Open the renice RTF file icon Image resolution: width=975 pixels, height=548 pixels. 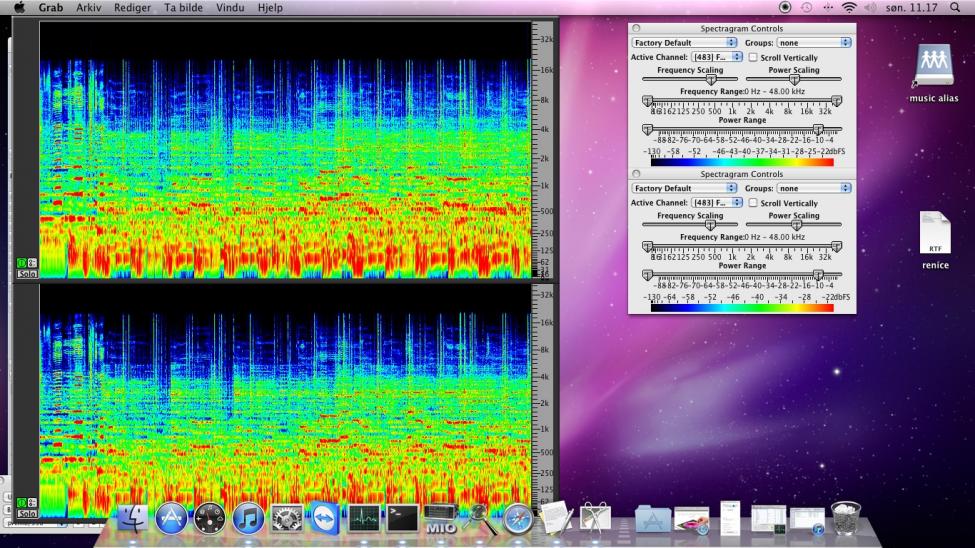(935, 234)
